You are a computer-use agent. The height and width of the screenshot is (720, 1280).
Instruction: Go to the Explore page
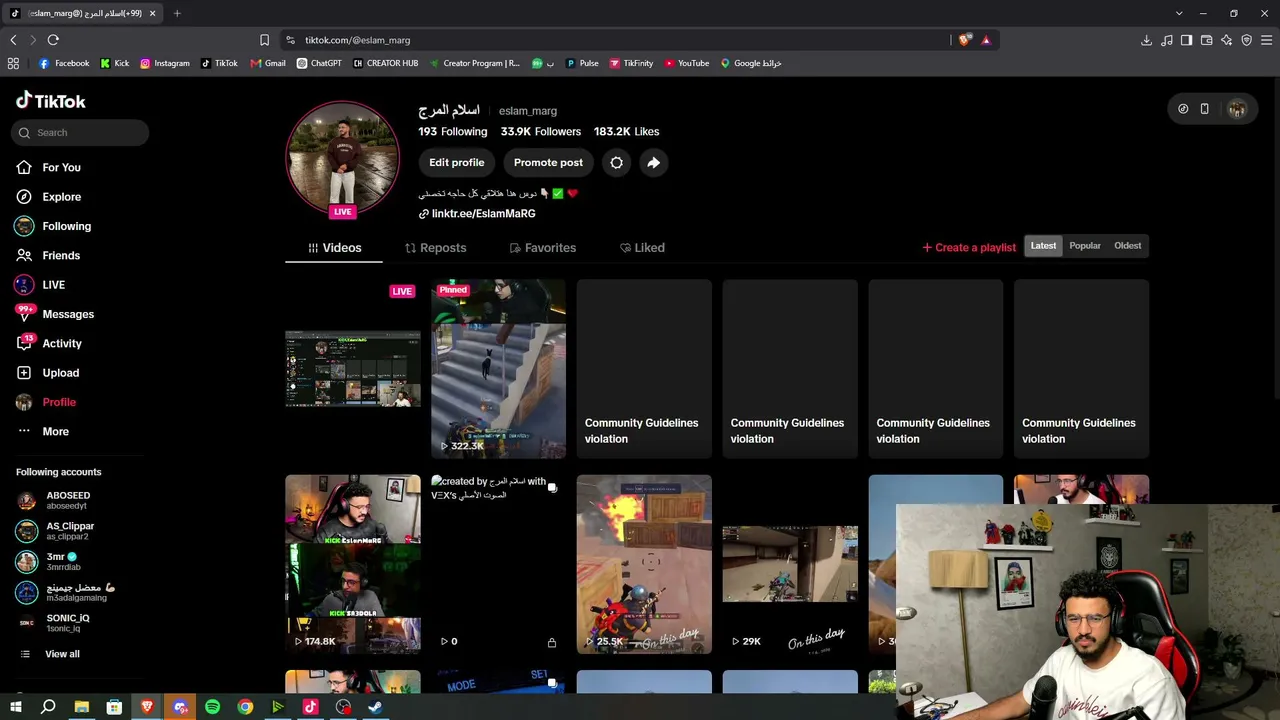click(x=61, y=197)
